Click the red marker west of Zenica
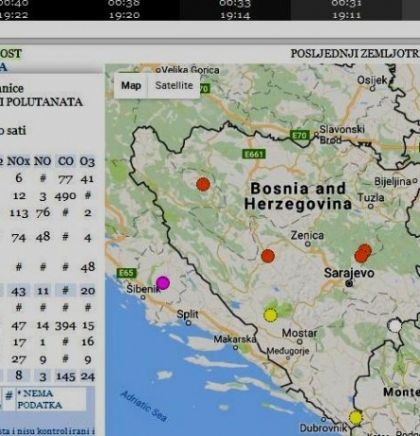The image size is (420, 436). pyautogui.click(x=268, y=256)
